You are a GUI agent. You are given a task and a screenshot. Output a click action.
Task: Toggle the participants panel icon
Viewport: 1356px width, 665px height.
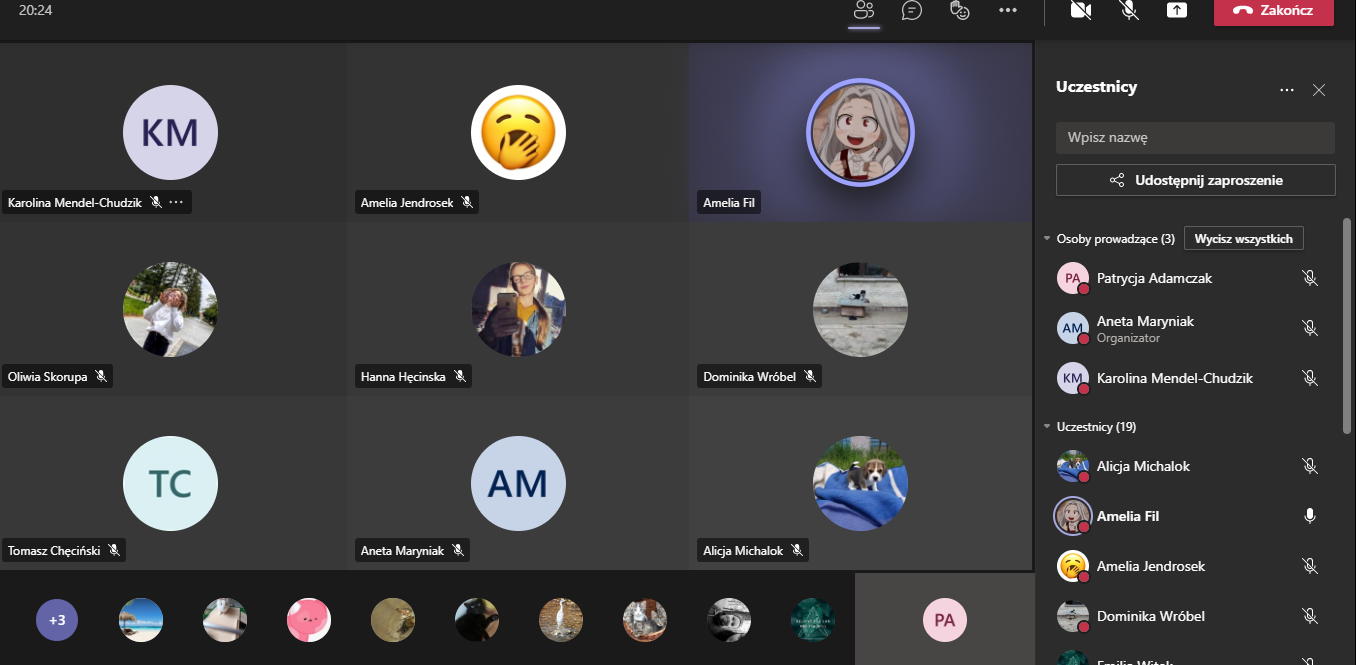(x=864, y=11)
